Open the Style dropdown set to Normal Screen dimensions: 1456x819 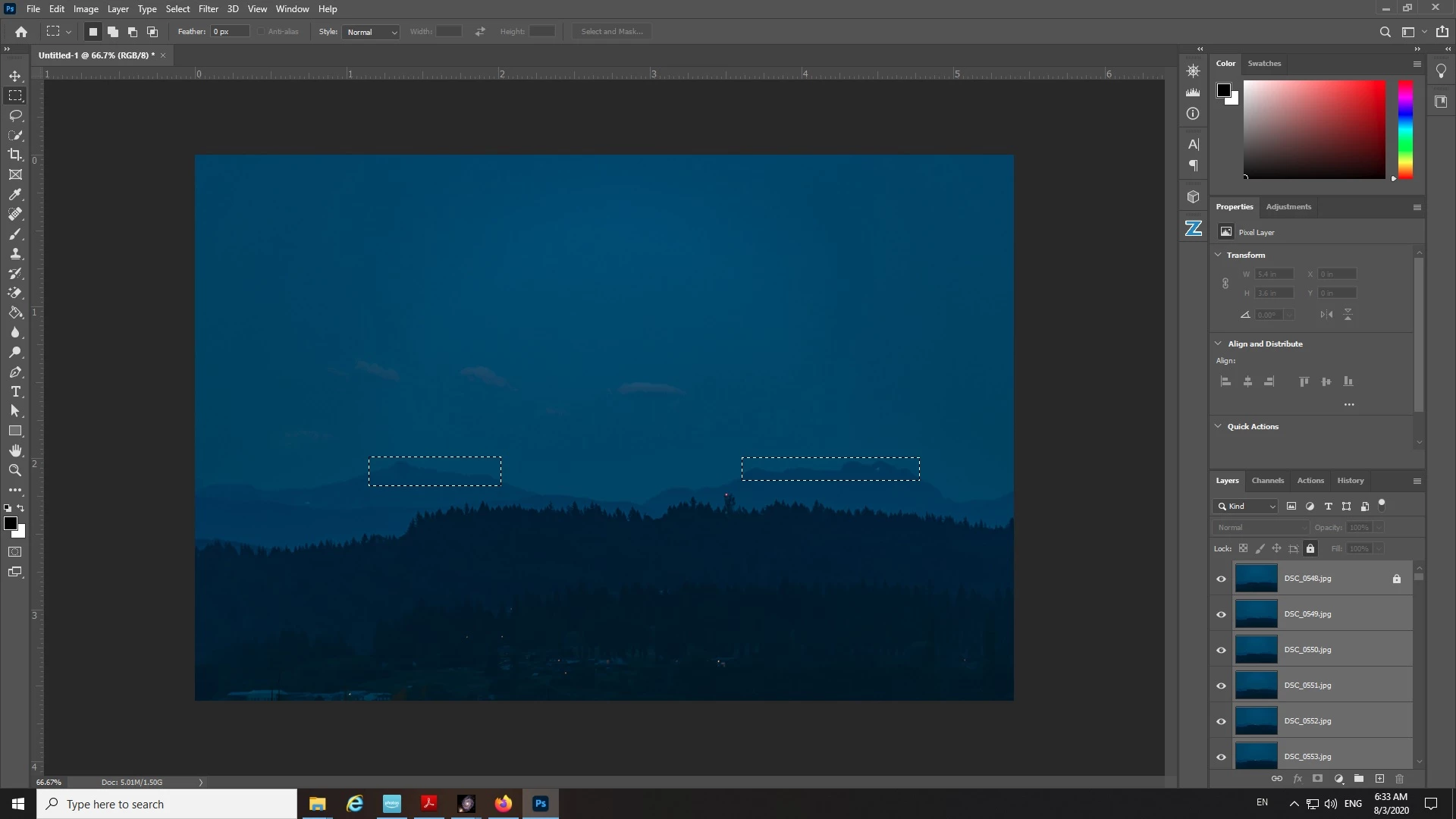pyautogui.click(x=371, y=32)
